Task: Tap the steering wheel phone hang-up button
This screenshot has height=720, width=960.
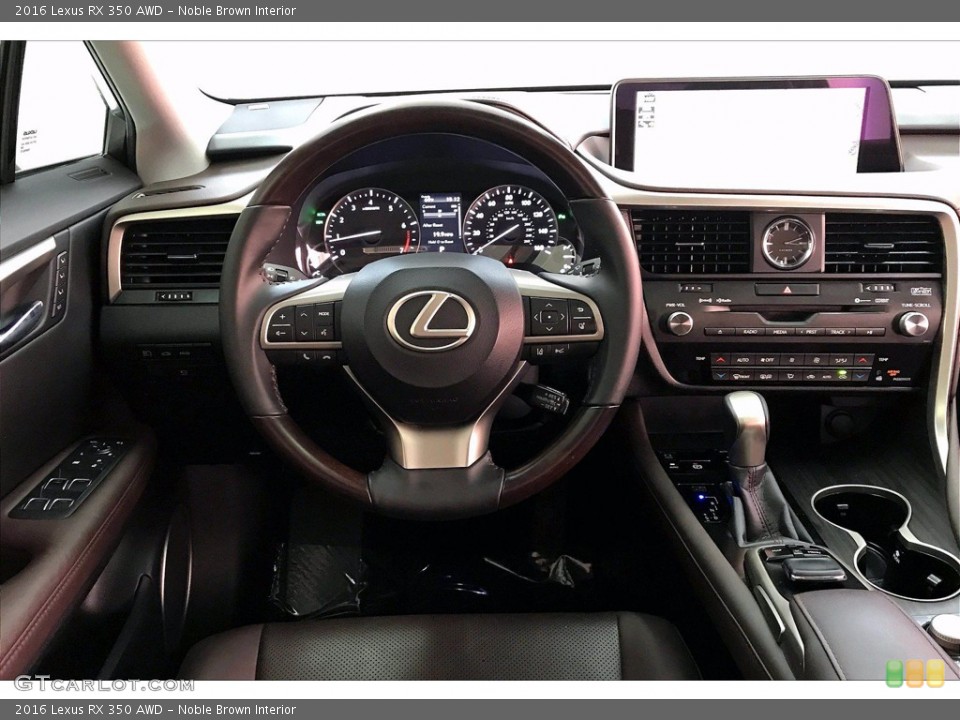Action: [x=327, y=357]
